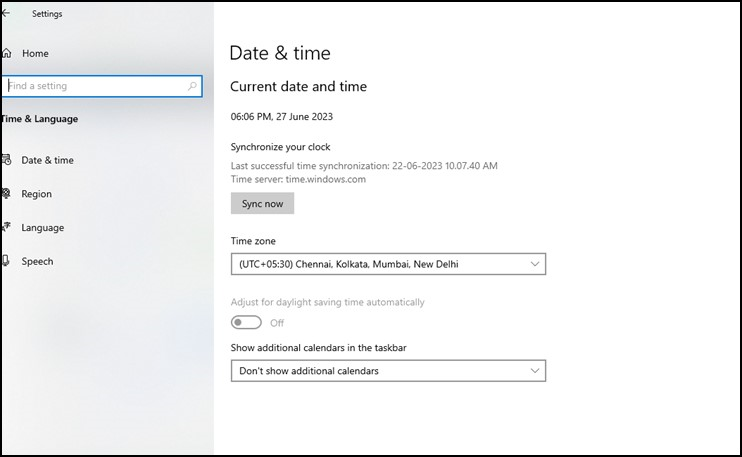Click the Sync now button
The image size is (742, 457).
click(x=262, y=203)
